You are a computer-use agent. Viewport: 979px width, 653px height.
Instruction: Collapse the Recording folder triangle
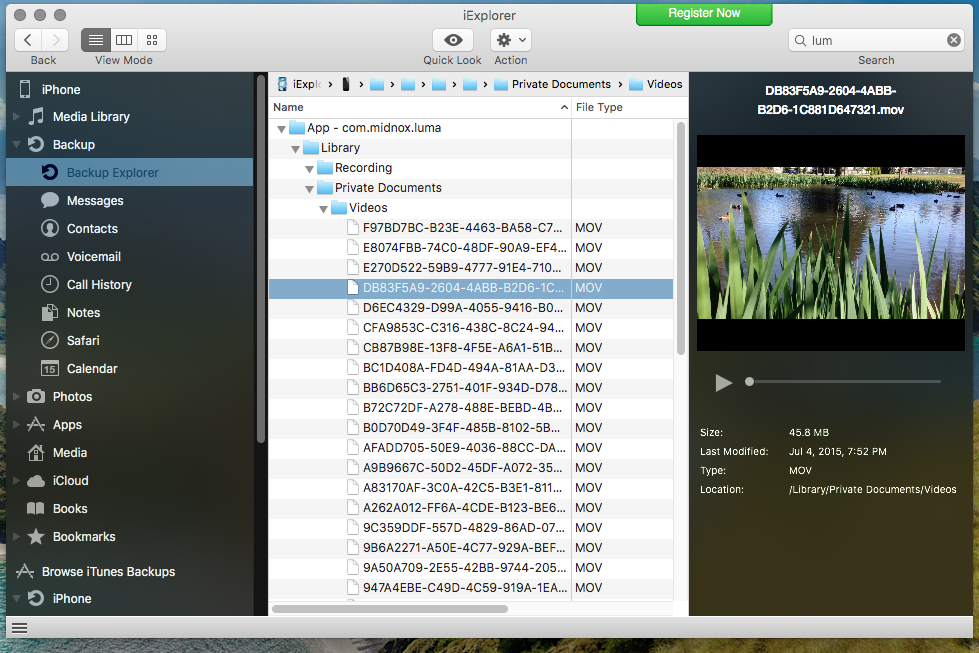310,169
